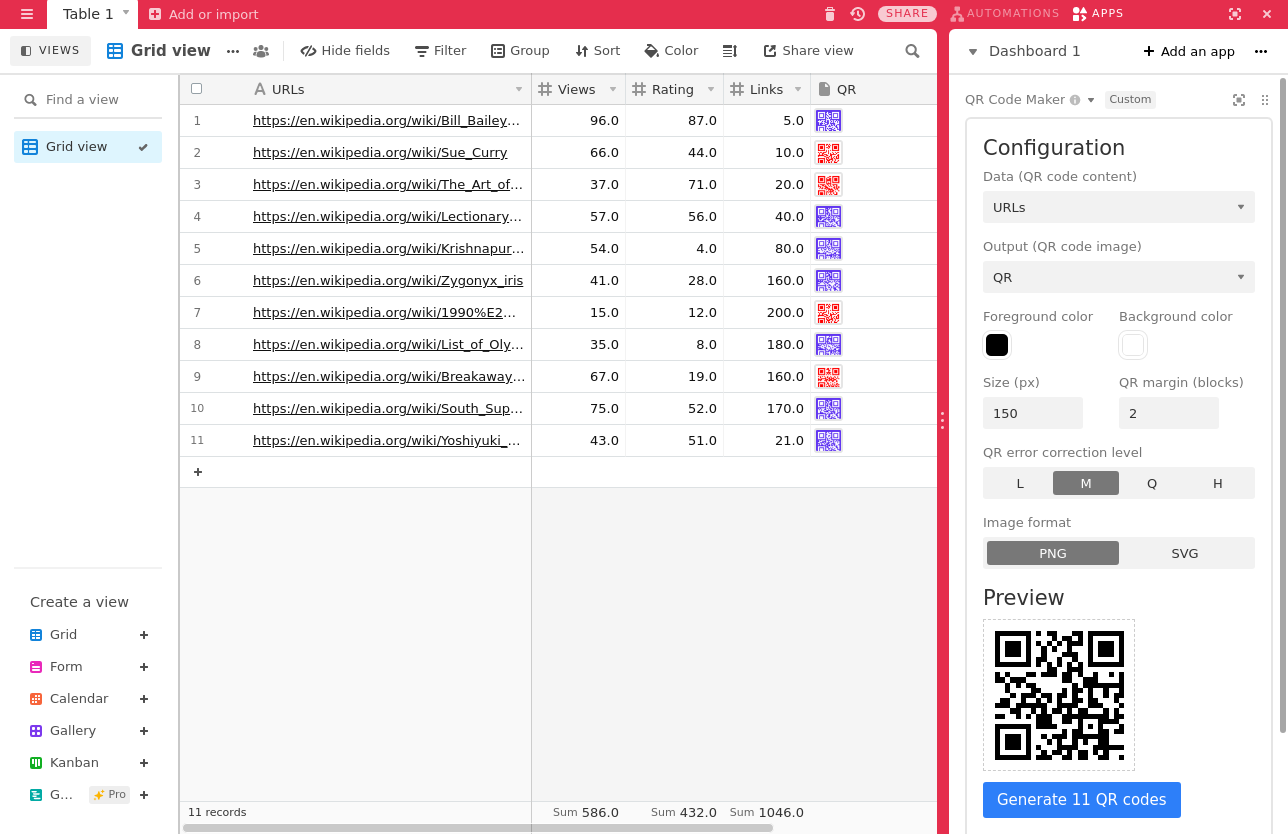Add a new Kanban view with plus

tap(144, 763)
